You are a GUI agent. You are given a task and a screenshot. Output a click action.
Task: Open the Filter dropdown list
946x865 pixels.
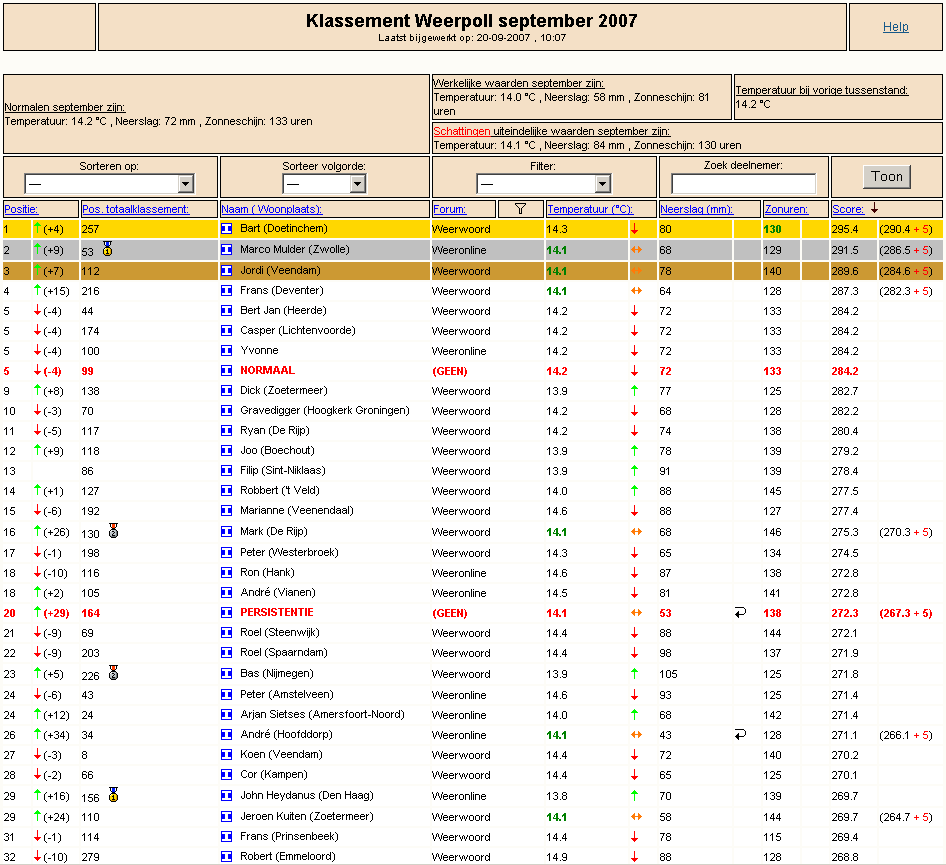click(544, 183)
